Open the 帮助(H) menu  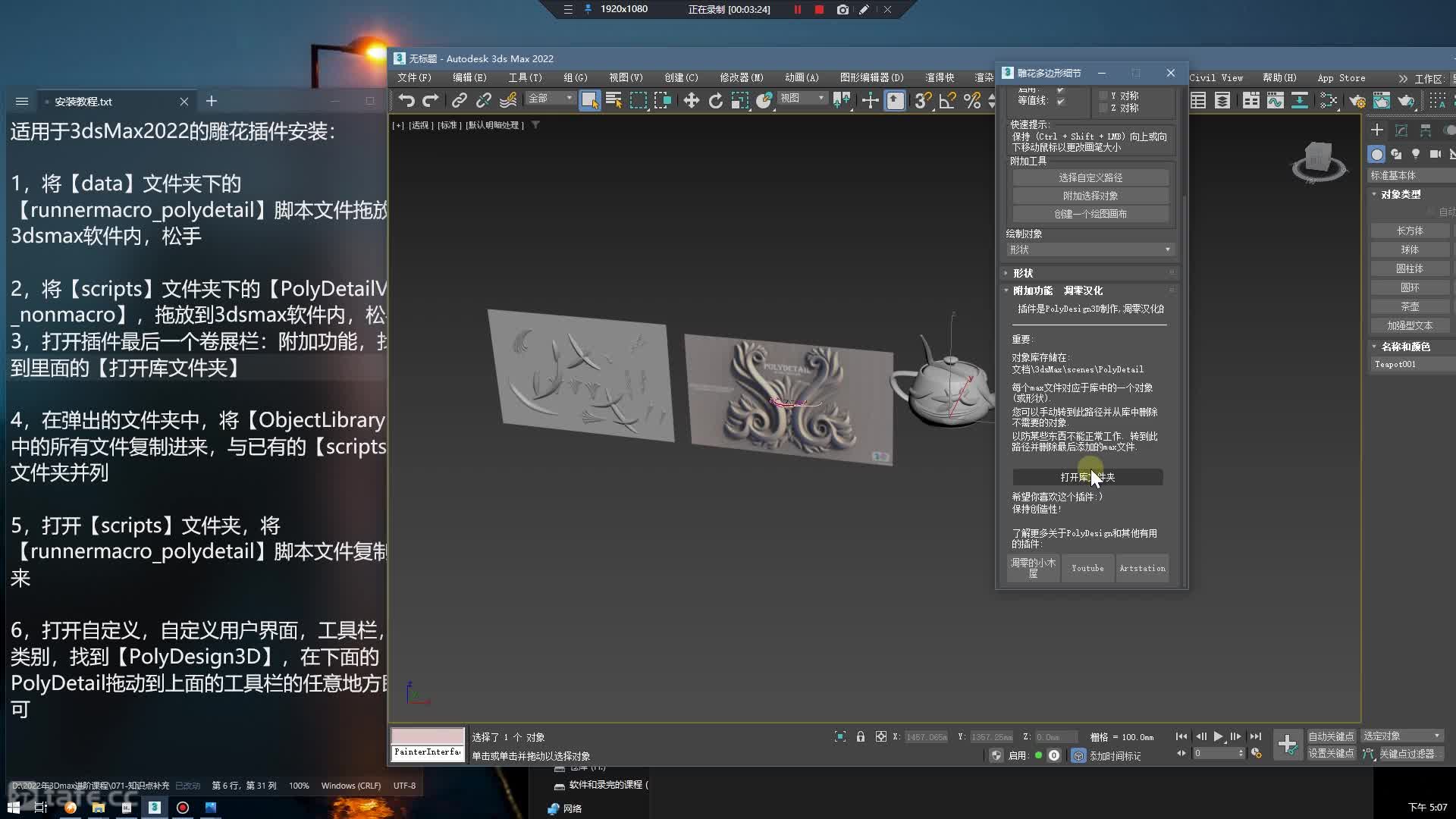click(1279, 77)
